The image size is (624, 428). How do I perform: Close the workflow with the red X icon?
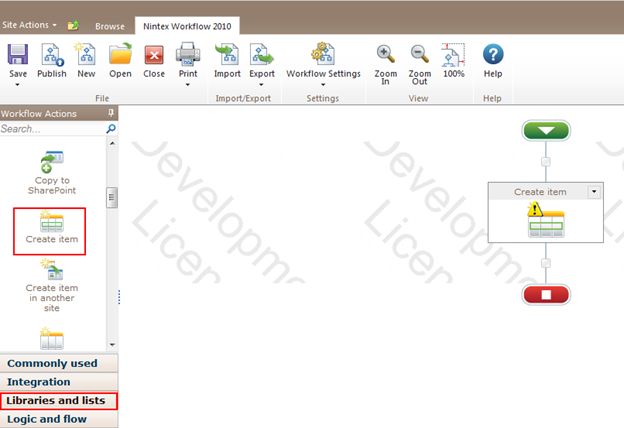coord(154,55)
